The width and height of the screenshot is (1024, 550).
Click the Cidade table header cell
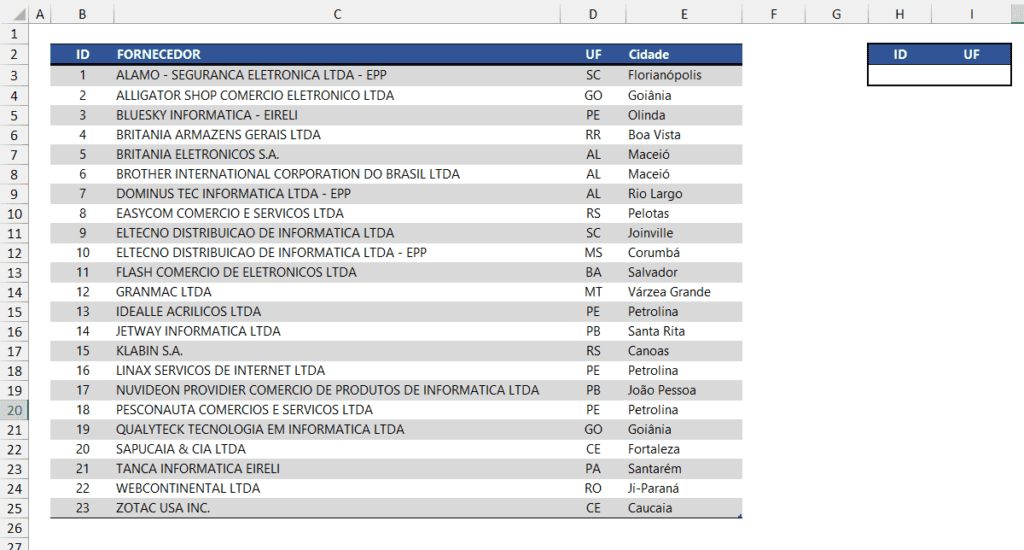pyautogui.click(x=684, y=54)
